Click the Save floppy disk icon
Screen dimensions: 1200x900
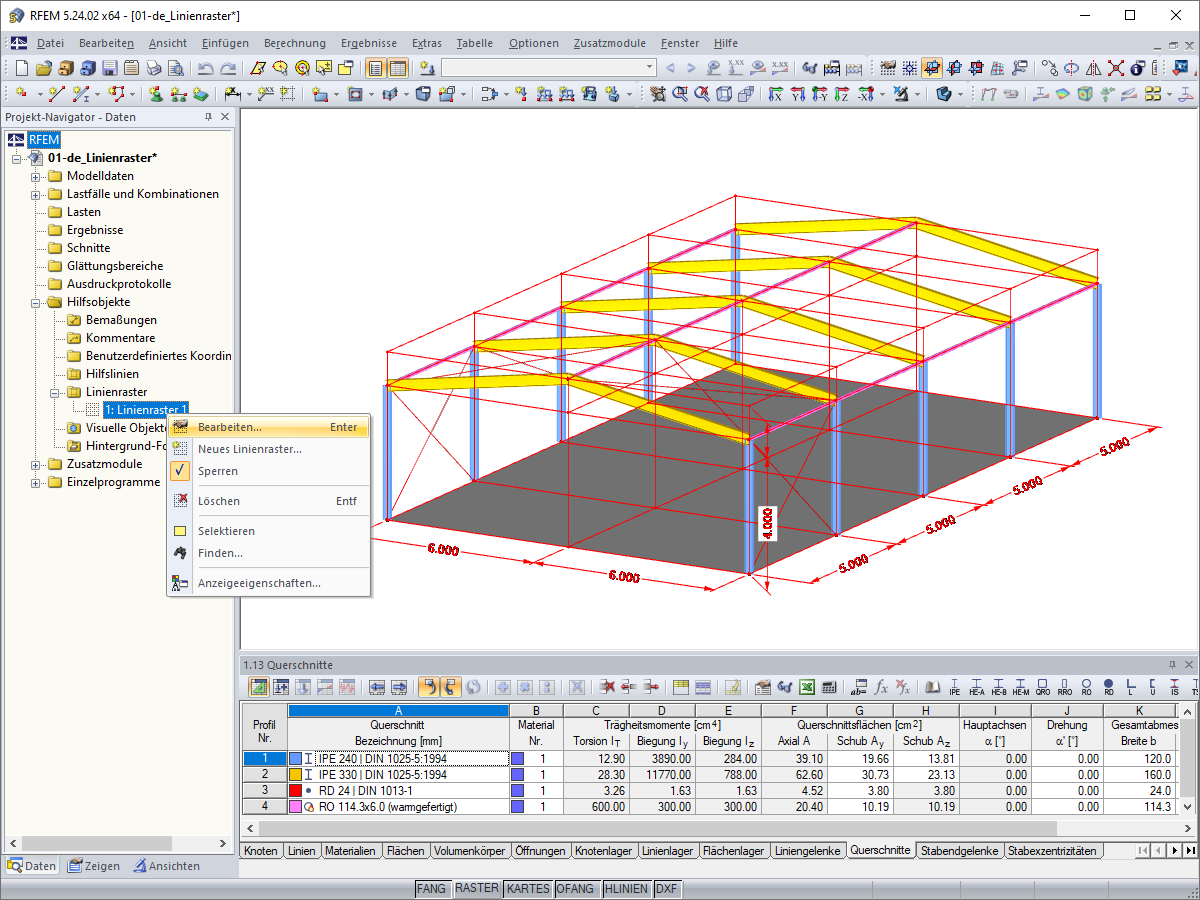click(x=109, y=68)
